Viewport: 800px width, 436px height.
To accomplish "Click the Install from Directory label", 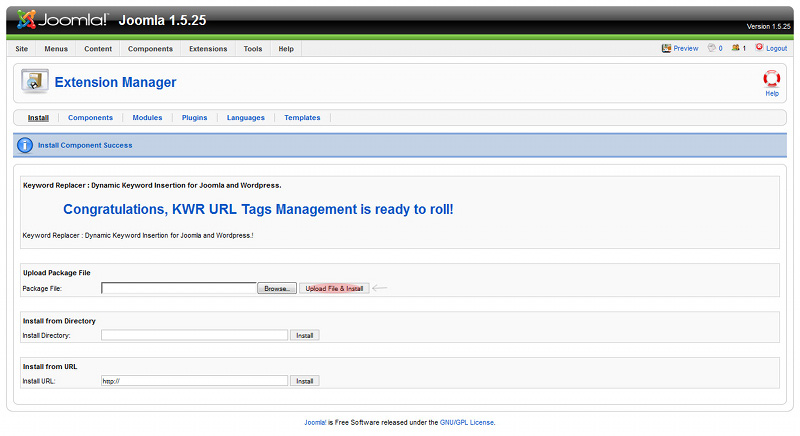I will (59, 321).
